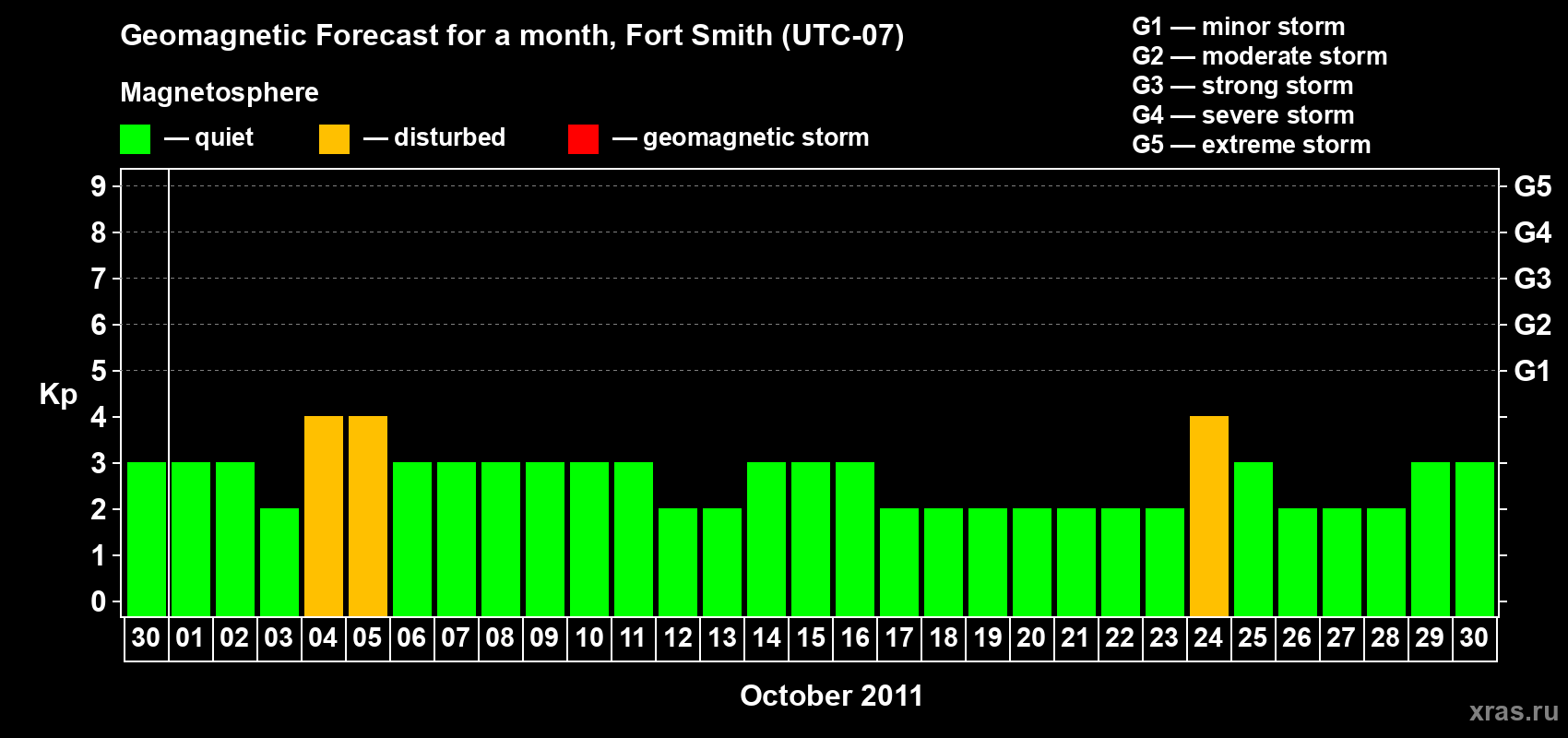Click the date label 22
The height and width of the screenshot is (738, 1568).
click(1120, 637)
